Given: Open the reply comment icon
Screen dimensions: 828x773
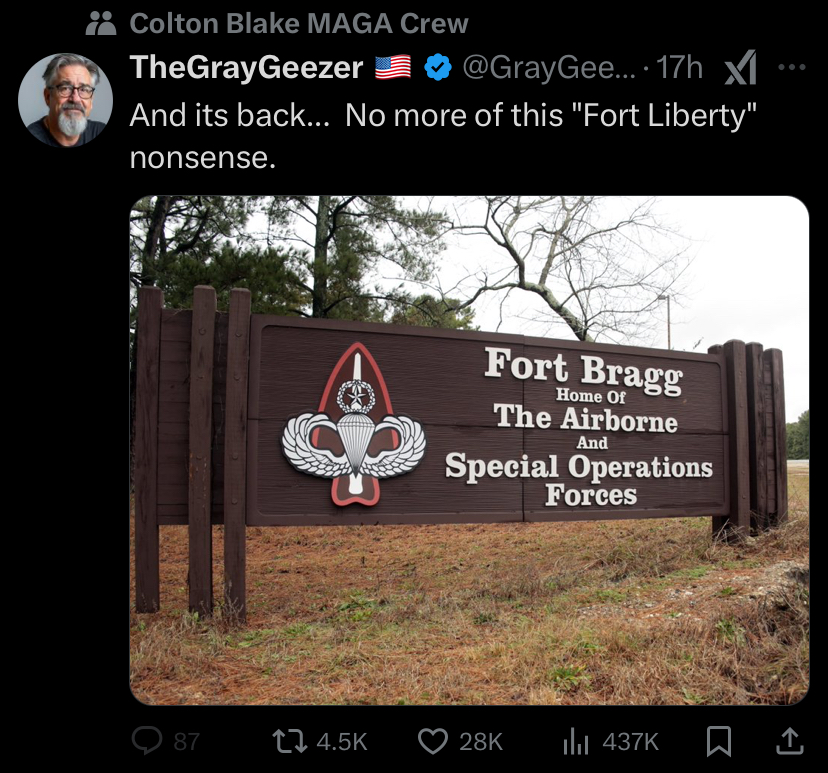Looking at the screenshot, I should tap(147, 740).
